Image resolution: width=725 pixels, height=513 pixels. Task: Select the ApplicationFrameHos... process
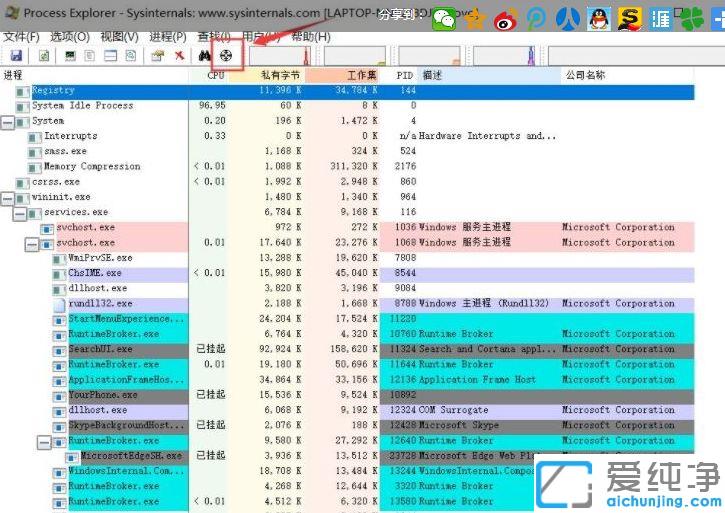126,380
